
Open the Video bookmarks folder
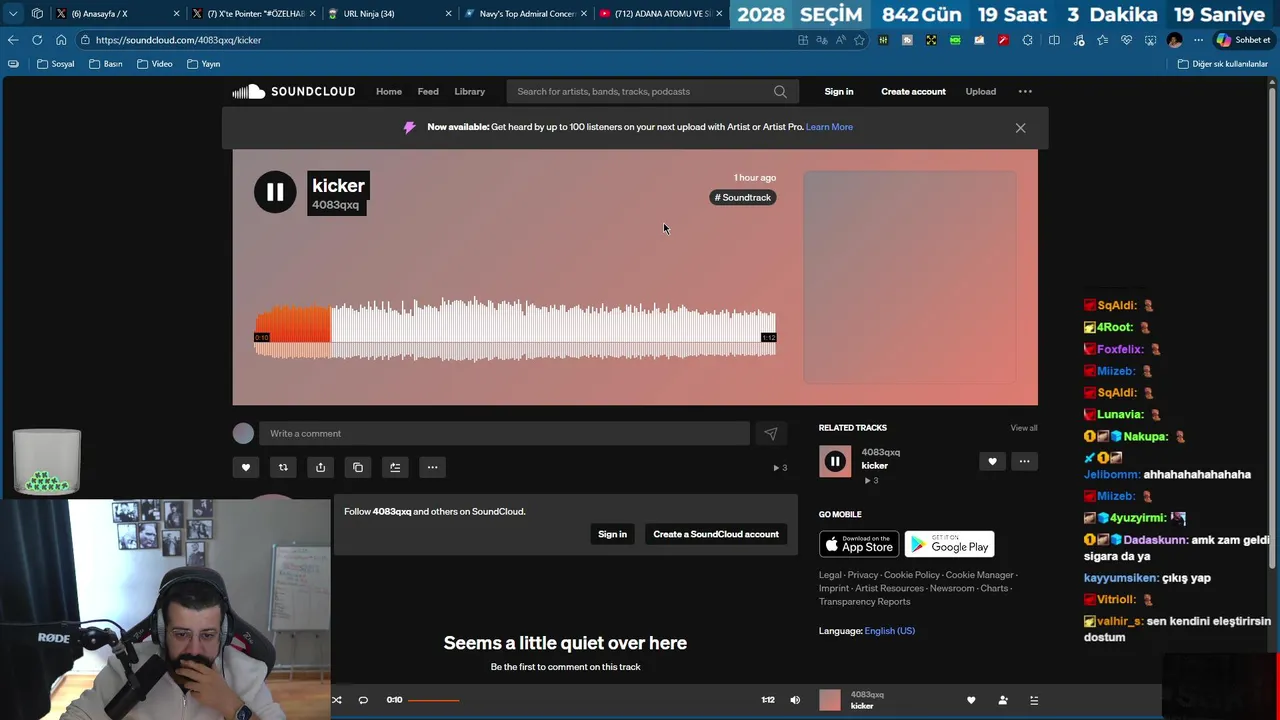(x=155, y=64)
